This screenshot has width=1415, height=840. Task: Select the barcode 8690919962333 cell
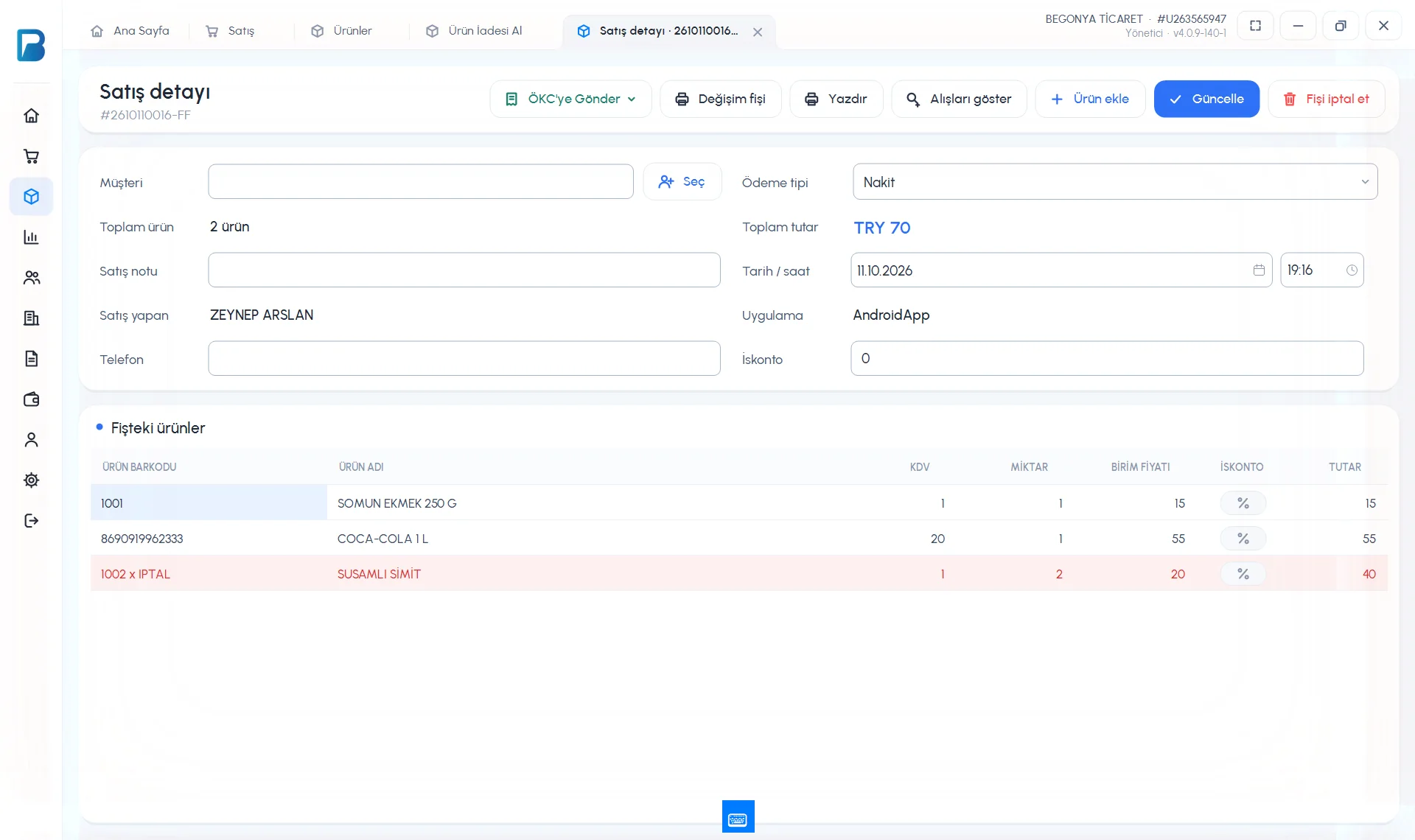209,539
